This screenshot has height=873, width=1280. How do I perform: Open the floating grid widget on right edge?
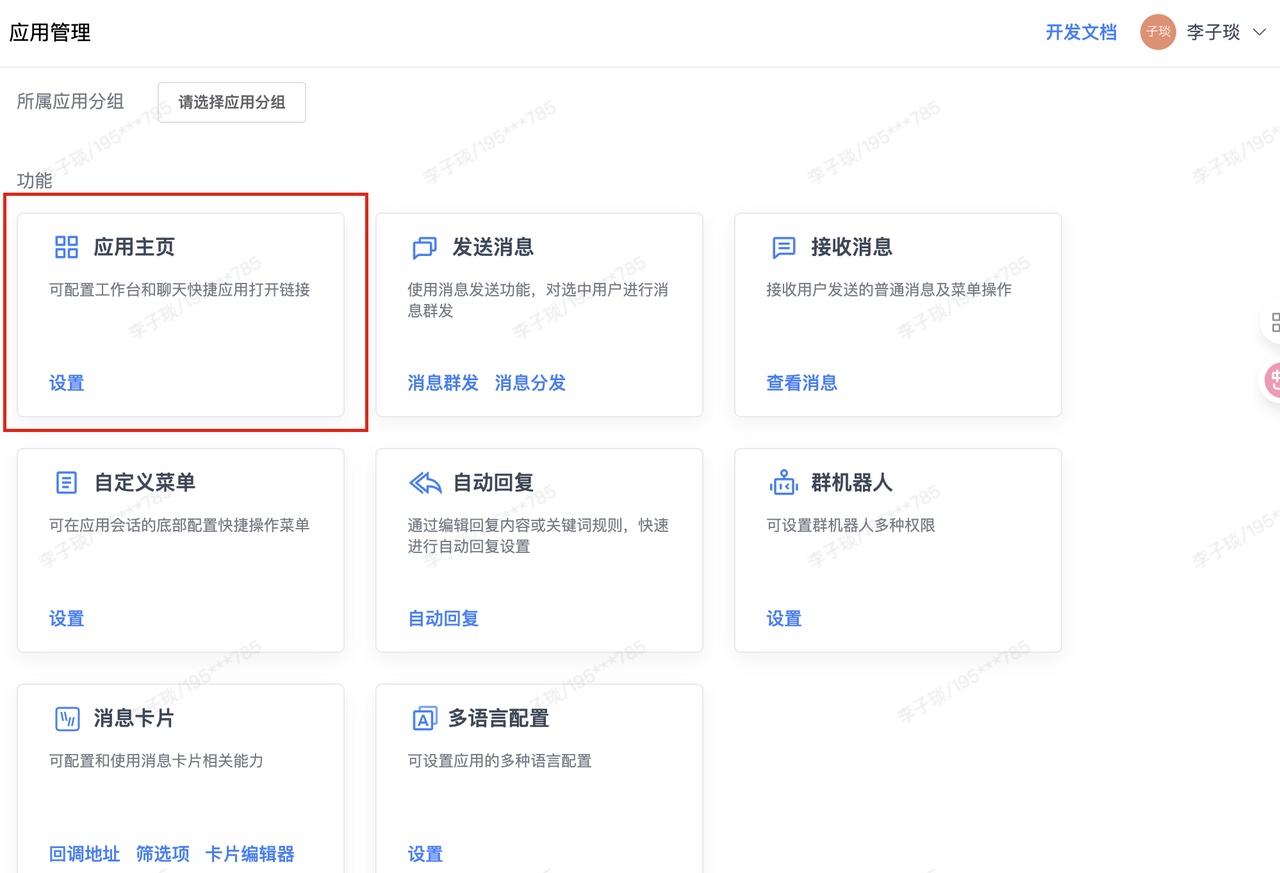1274,322
